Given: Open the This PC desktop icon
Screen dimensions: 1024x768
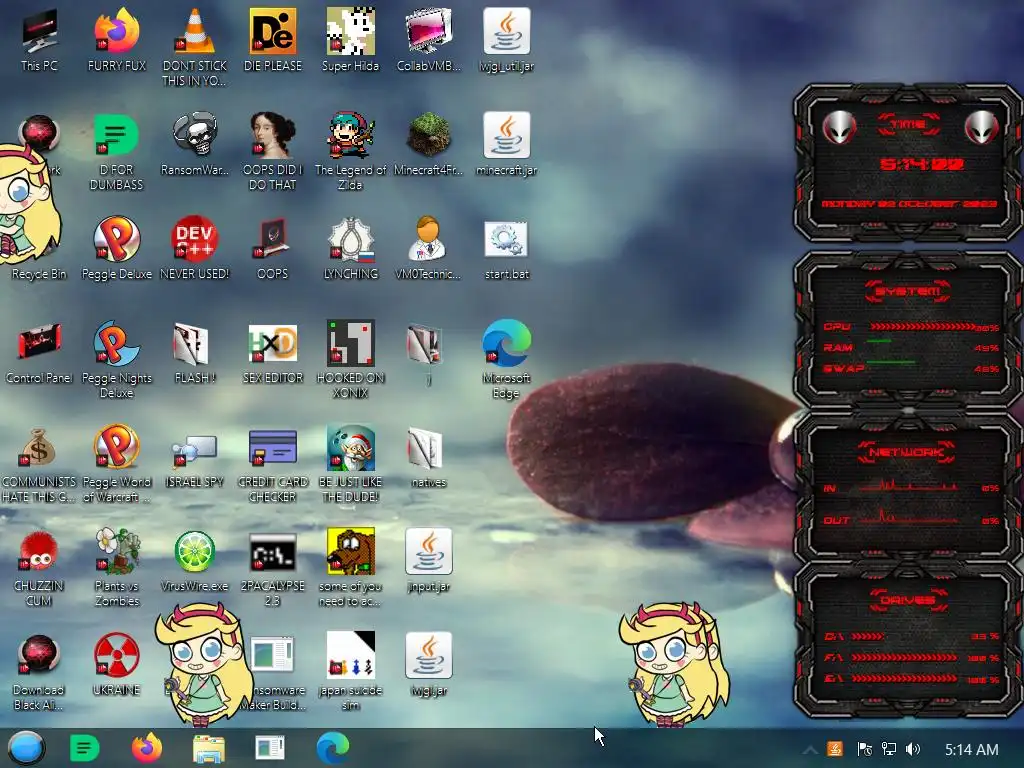Looking at the screenshot, I should click(39, 40).
